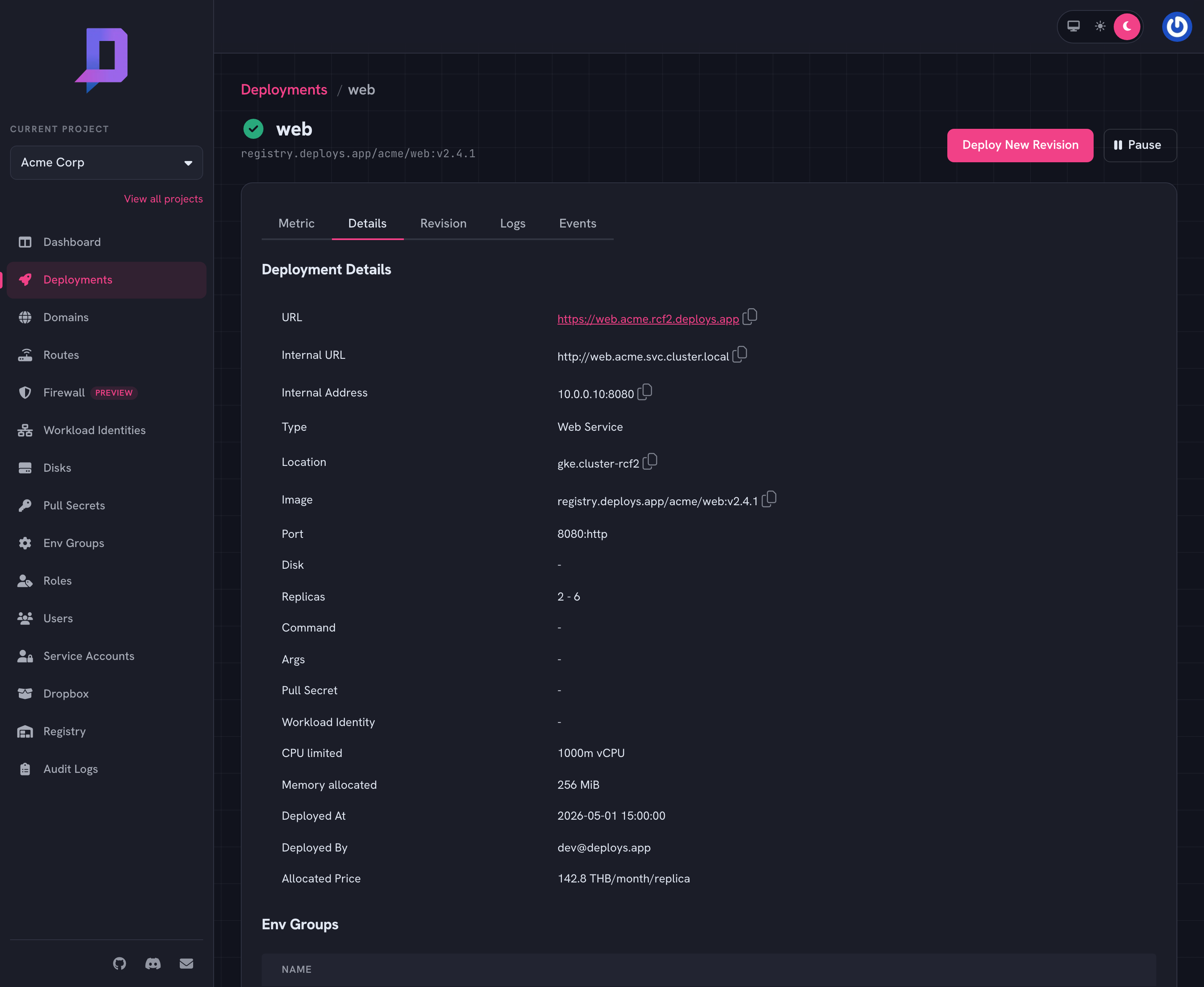Click the 142.8 THB/month/replica price
Image resolution: width=1204 pixels, height=987 pixels.
click(x=624, y=878)
